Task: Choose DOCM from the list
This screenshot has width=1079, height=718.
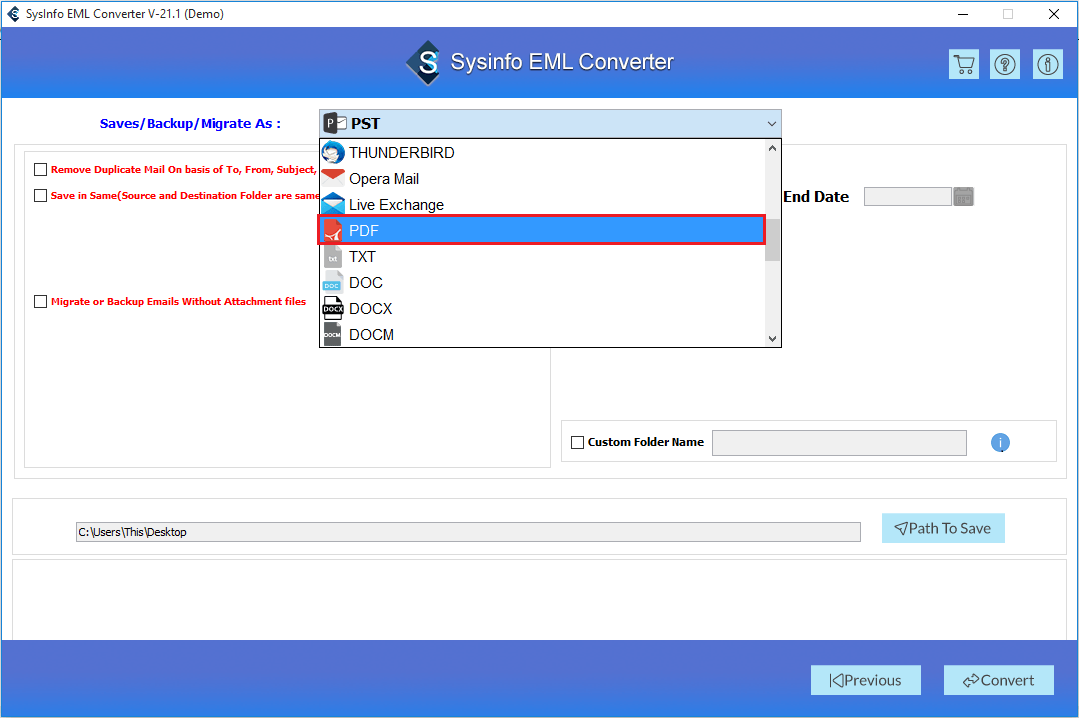Action: pyautogui.click(x=542, y=335)
